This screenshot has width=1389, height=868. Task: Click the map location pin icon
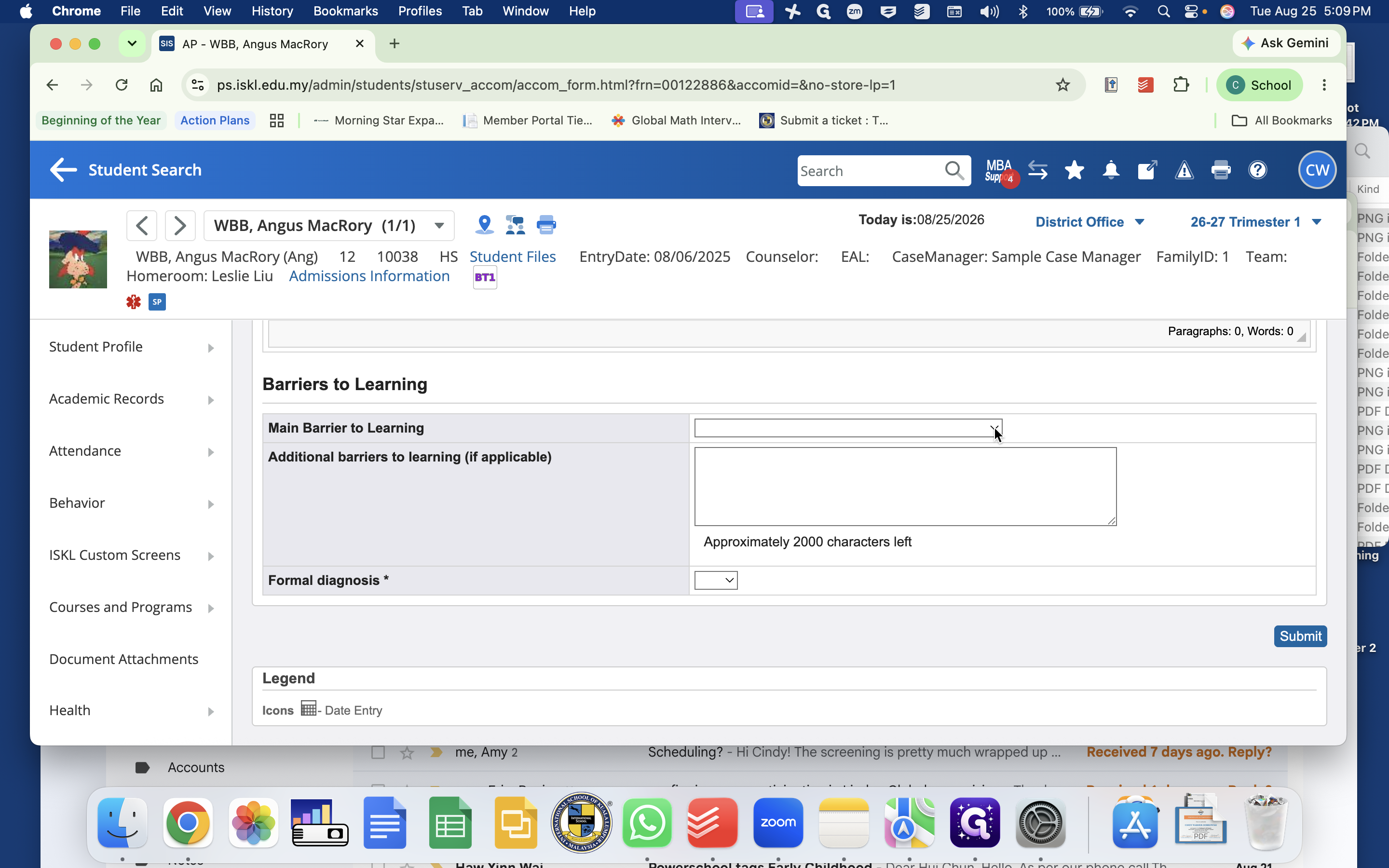[x=484, y=224]
